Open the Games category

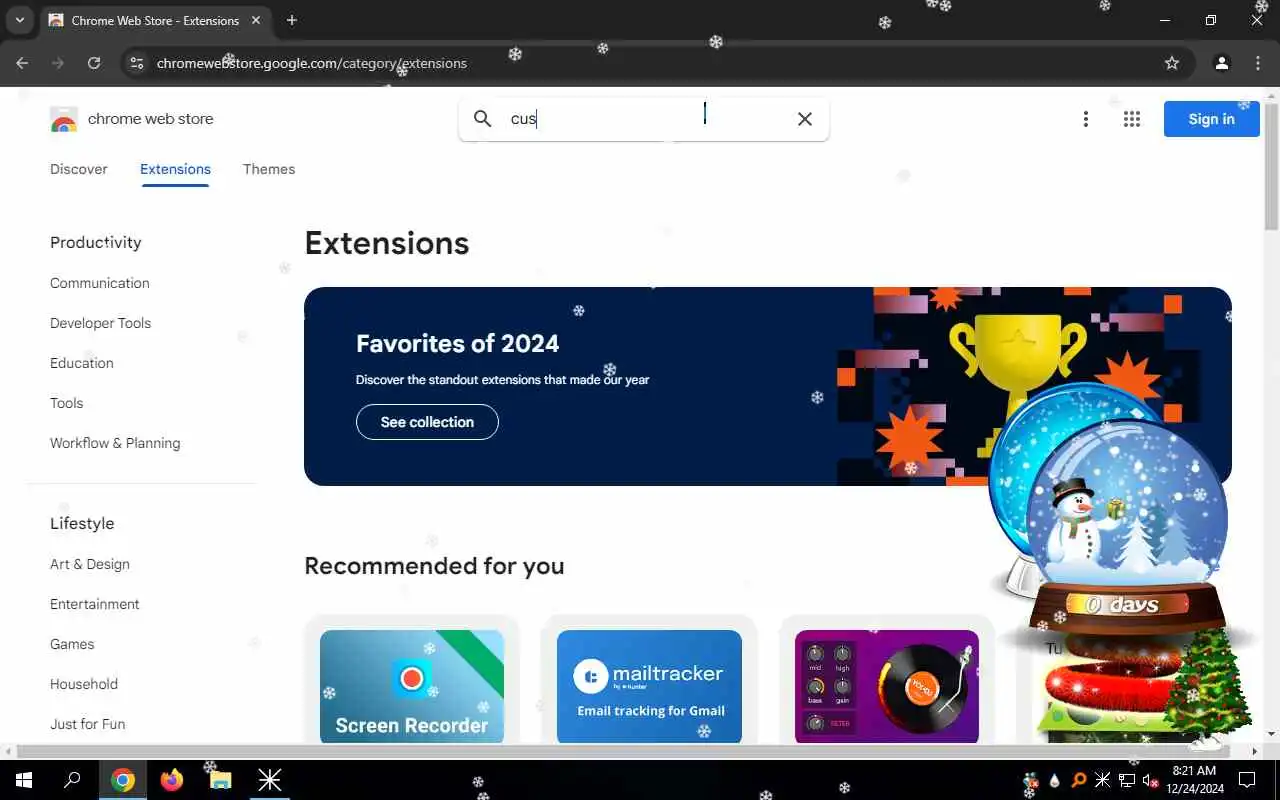72,644
